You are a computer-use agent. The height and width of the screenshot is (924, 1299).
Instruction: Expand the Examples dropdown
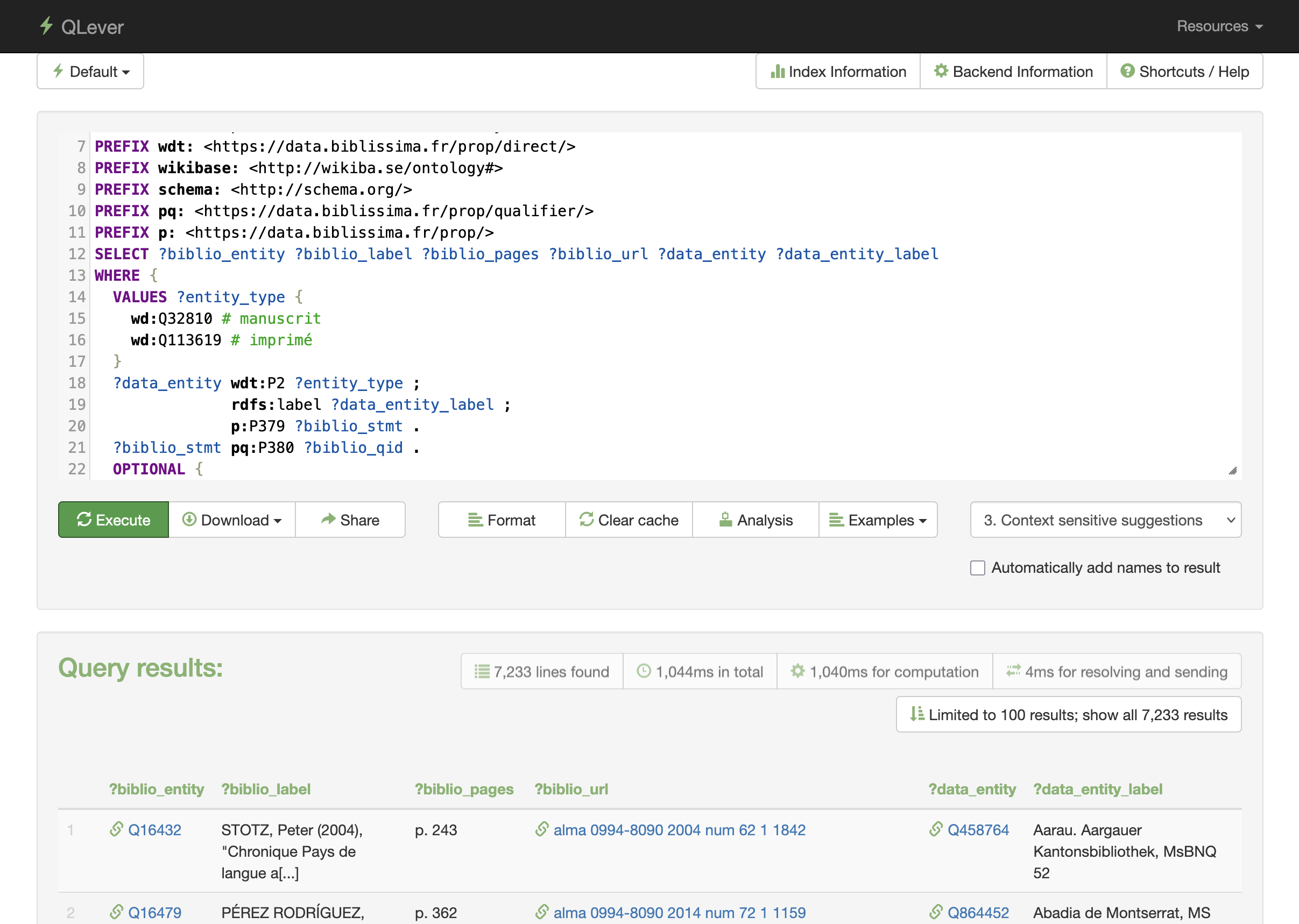click(878, 520)
